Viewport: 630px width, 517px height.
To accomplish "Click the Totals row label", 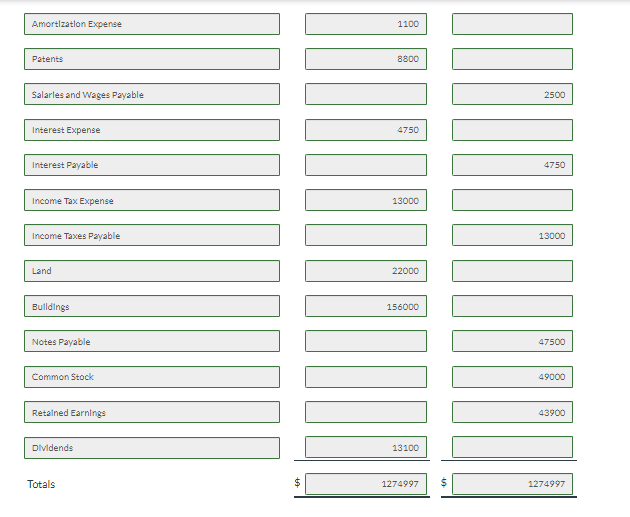I will tap(41, 484).
